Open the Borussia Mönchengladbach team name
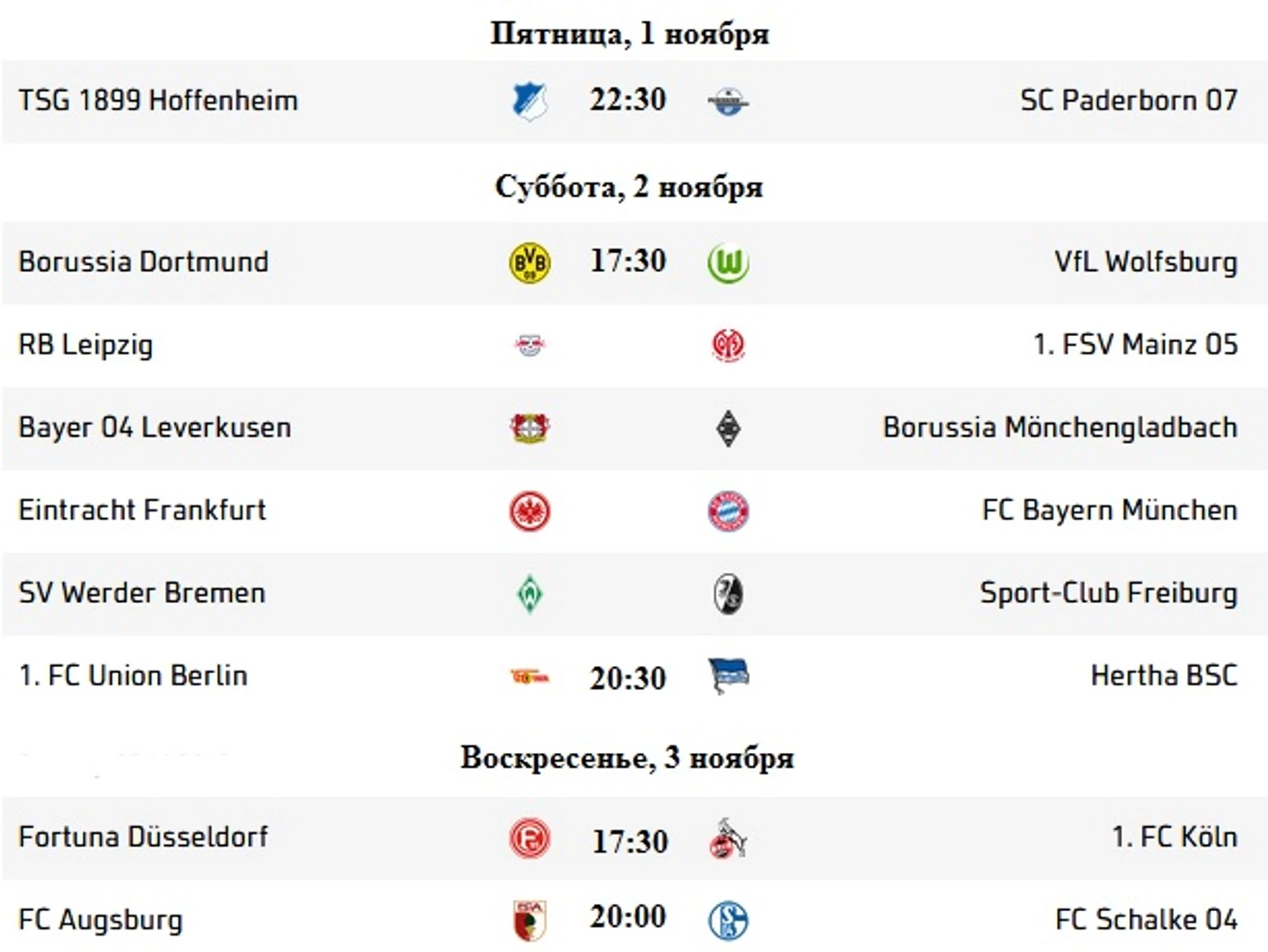This screenshot has height=952, width=1268. [x=1060, y=427]
